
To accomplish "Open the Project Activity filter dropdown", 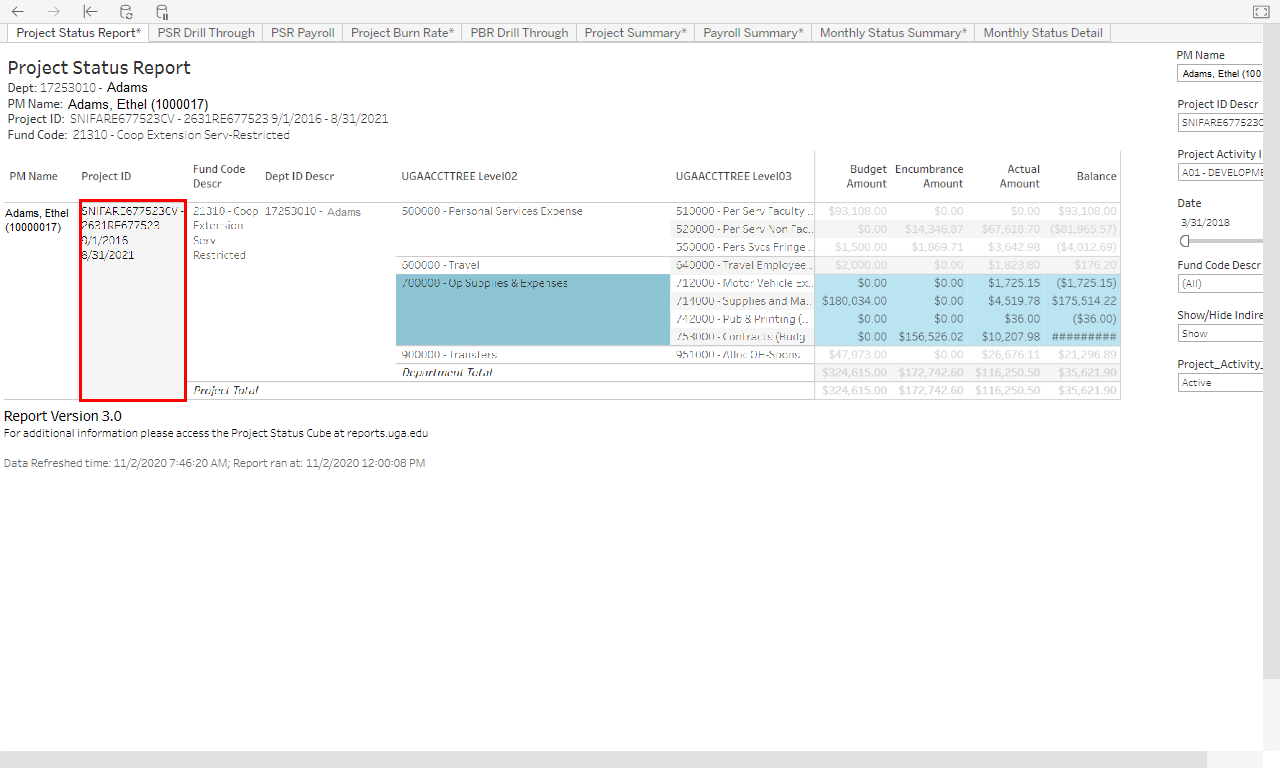I will point(1220,172).
